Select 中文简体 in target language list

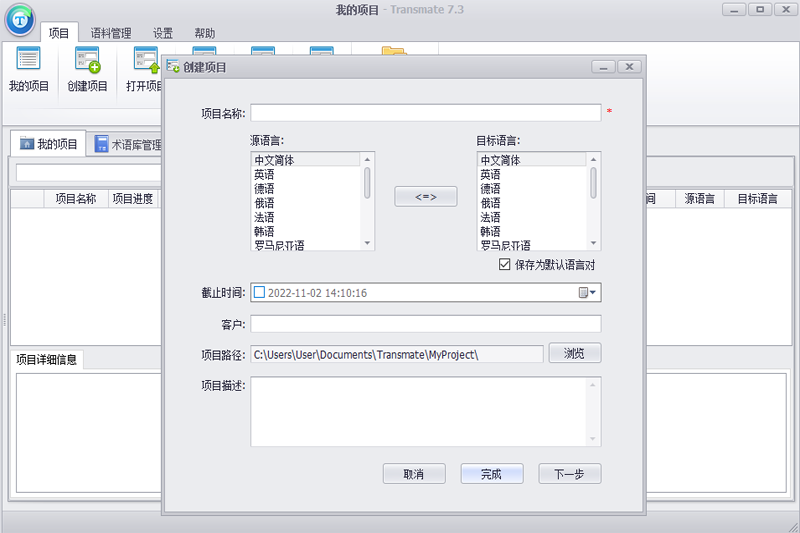pyautogui.click(x=532, y=160)
